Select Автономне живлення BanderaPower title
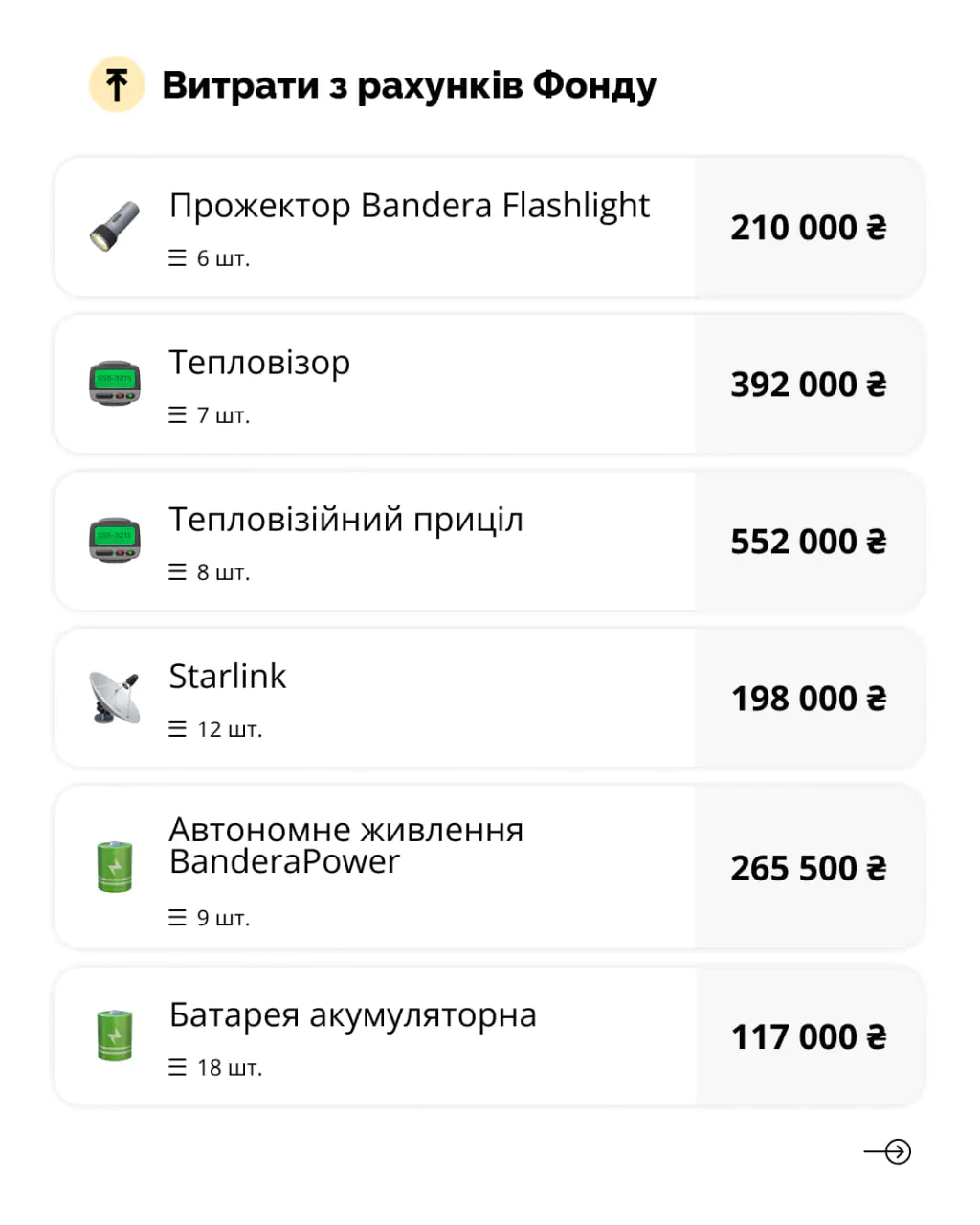980x1225 pixels. [x=345, y=845]
